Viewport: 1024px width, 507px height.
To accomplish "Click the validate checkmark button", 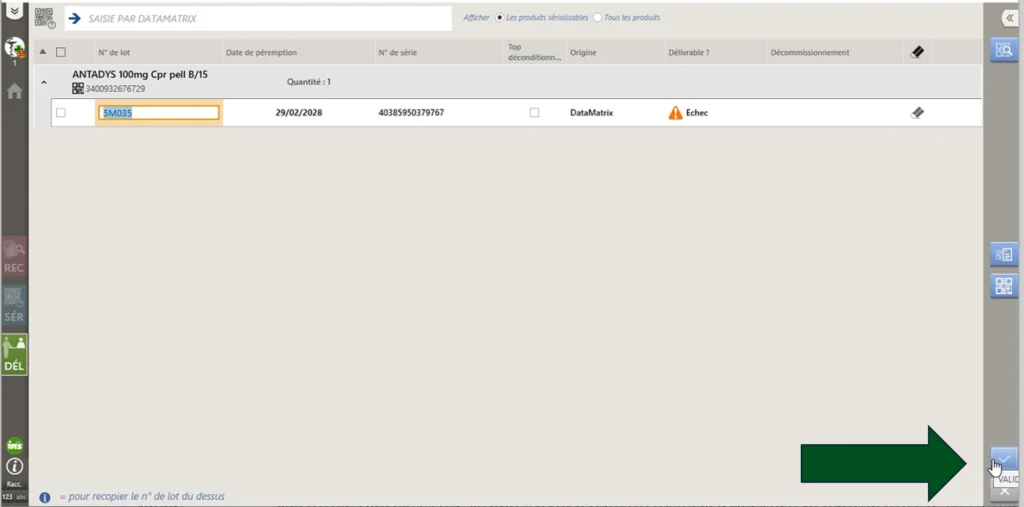I will pyautogui.click(x=1004, y=459).
